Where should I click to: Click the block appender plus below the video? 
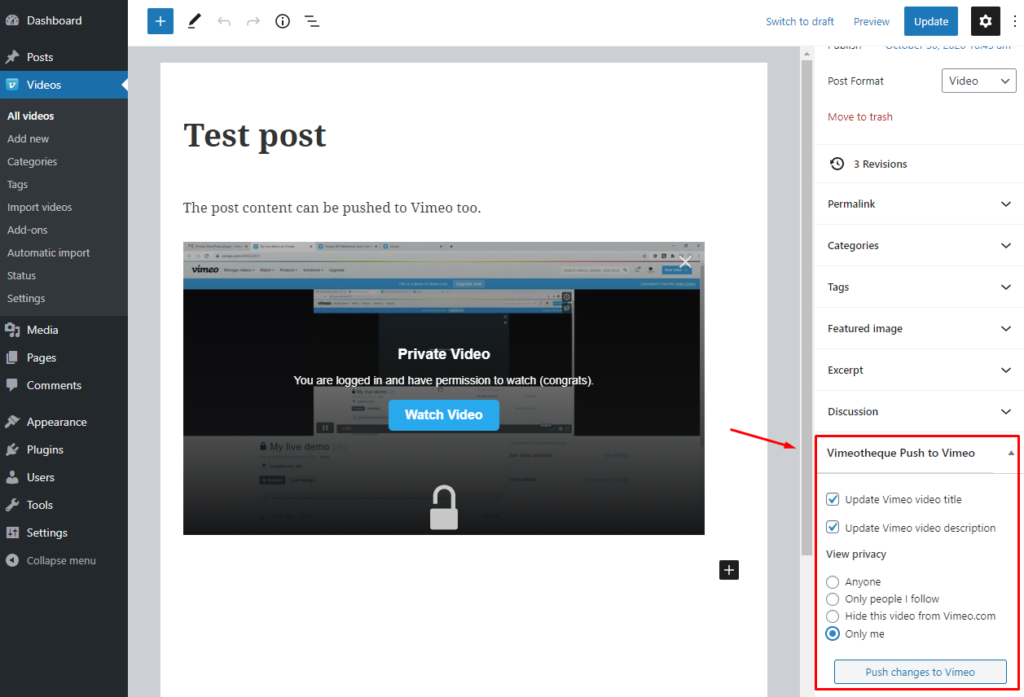coord(729,570)
